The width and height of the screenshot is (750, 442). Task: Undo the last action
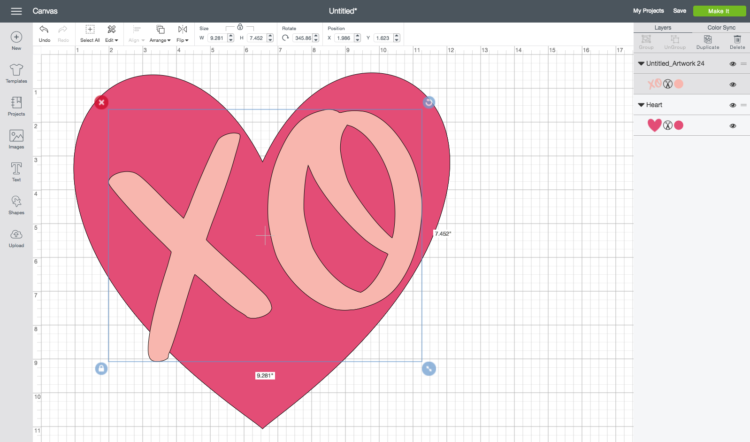tap(44, 33)
